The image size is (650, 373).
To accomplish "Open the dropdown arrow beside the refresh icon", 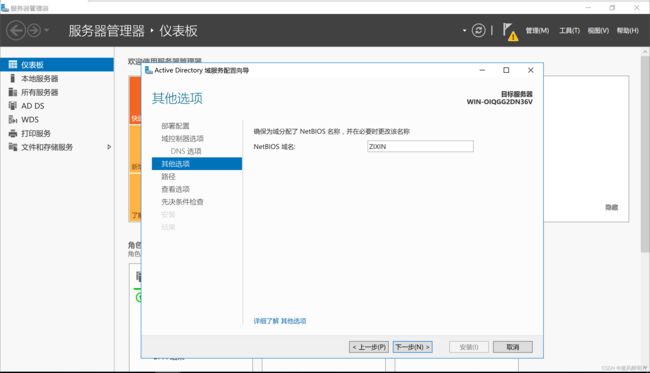I will (464, 30).
